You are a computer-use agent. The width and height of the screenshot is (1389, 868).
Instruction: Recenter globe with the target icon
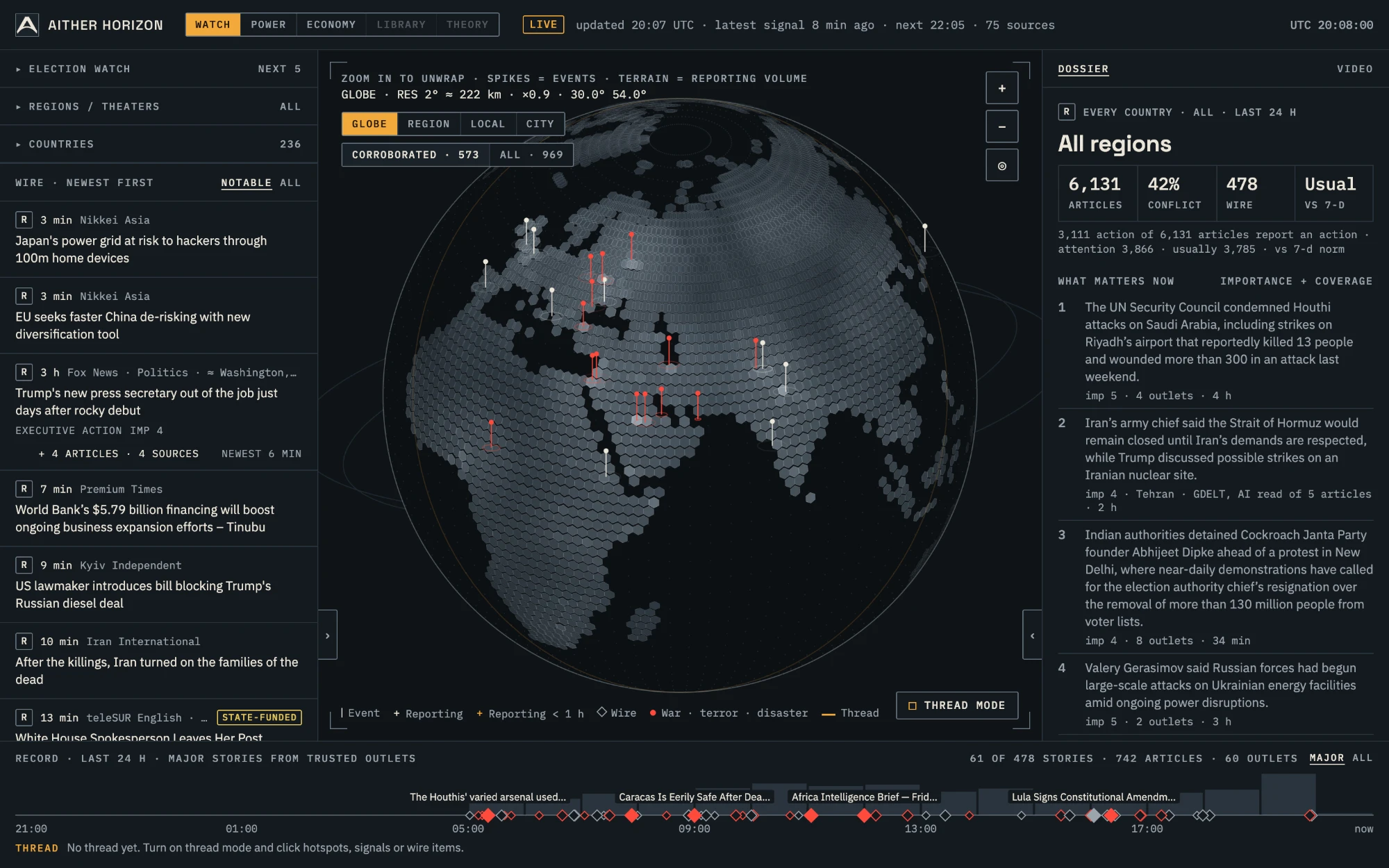1001,165
